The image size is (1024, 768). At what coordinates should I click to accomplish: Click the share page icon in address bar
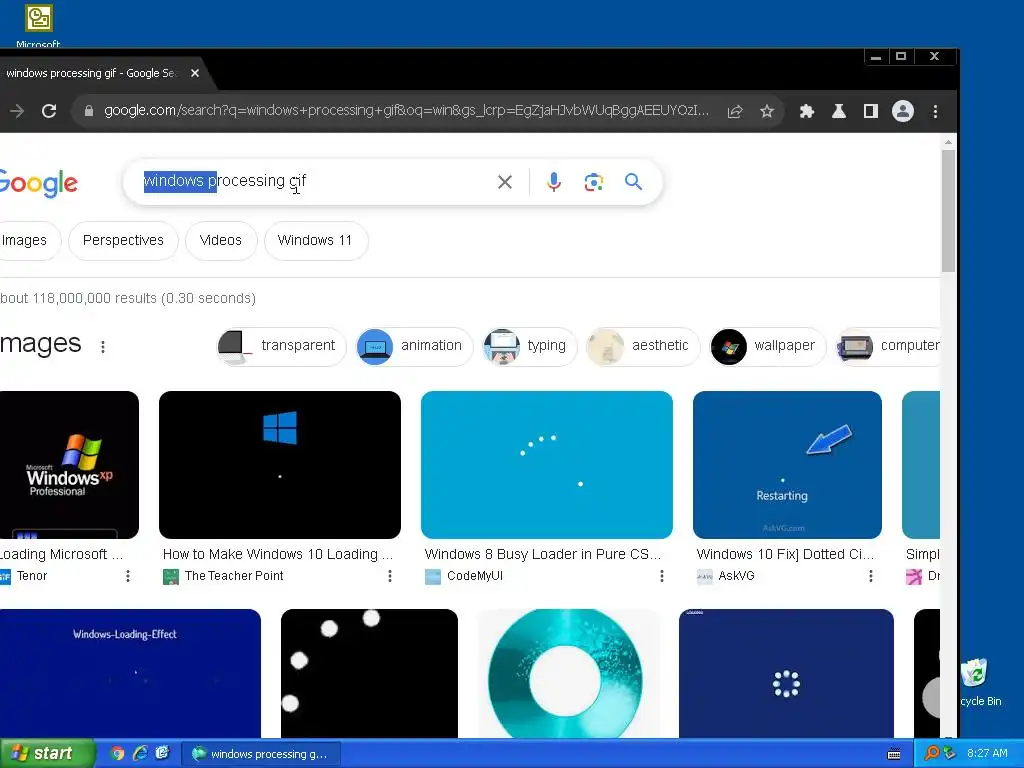(735, 111)
